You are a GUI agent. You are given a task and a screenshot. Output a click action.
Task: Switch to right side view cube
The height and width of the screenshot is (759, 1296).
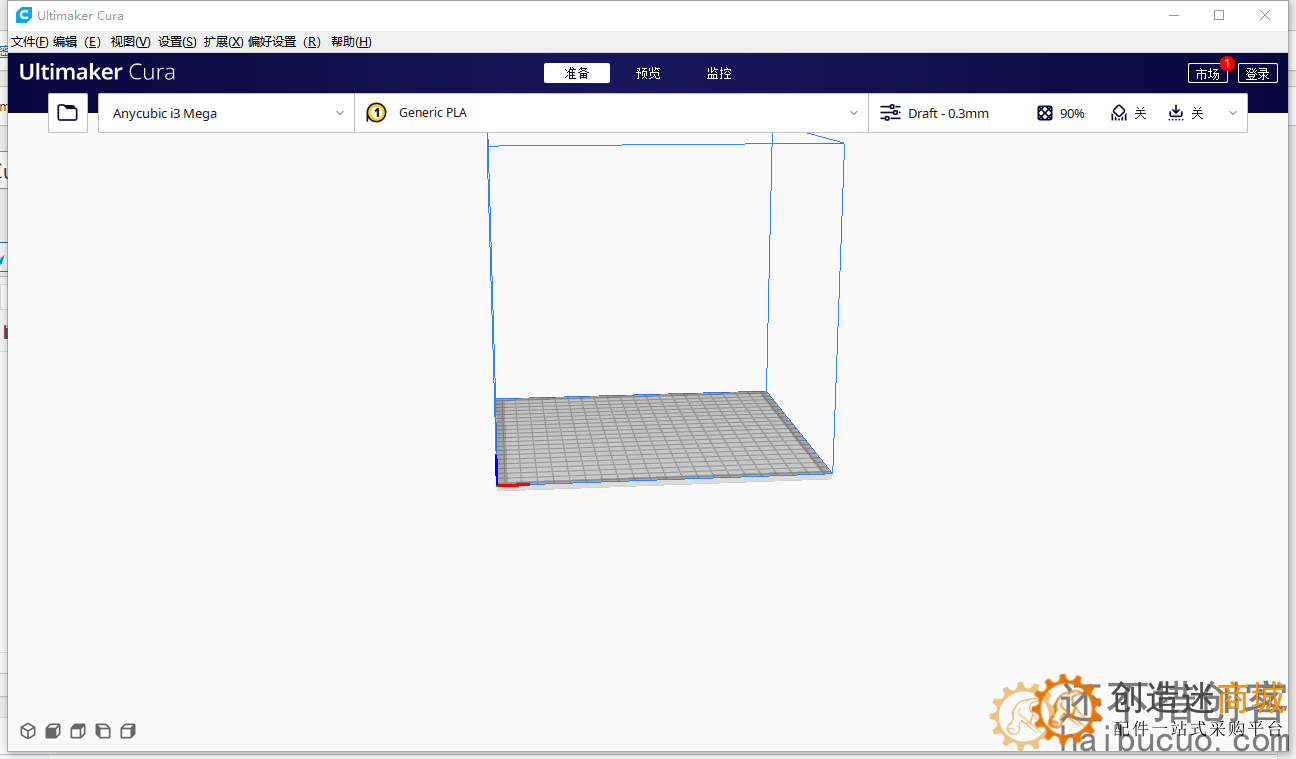[x=128, y=731]
